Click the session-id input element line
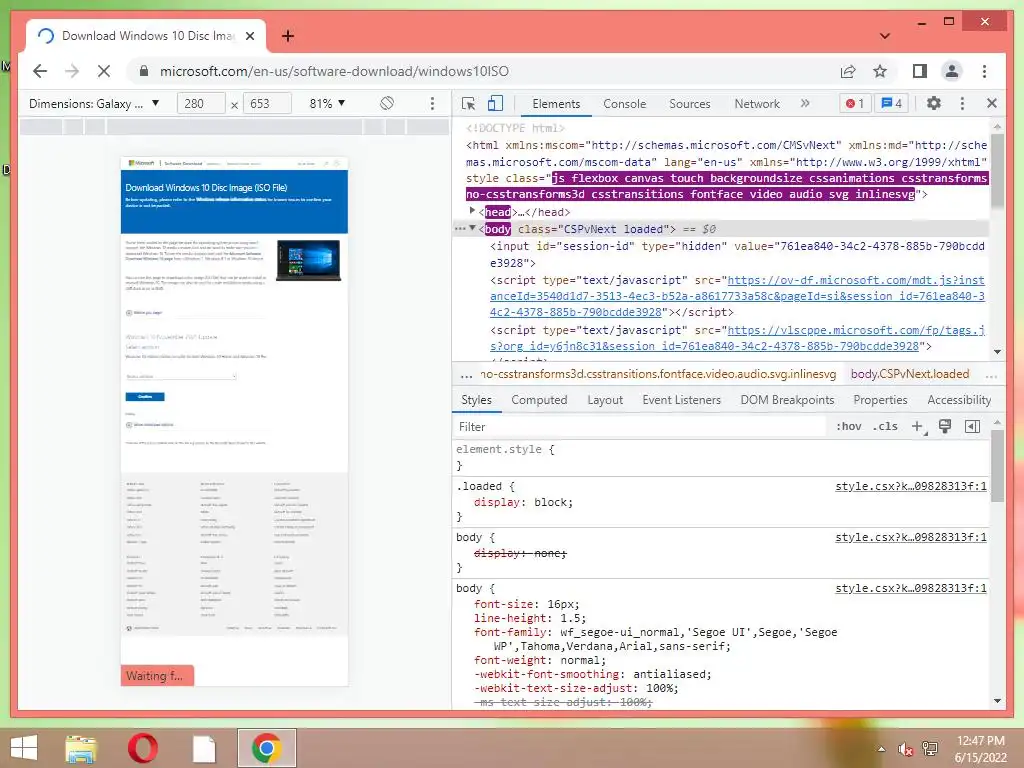The width and height of the screenshot is (1024, 768). pos(737,254)
